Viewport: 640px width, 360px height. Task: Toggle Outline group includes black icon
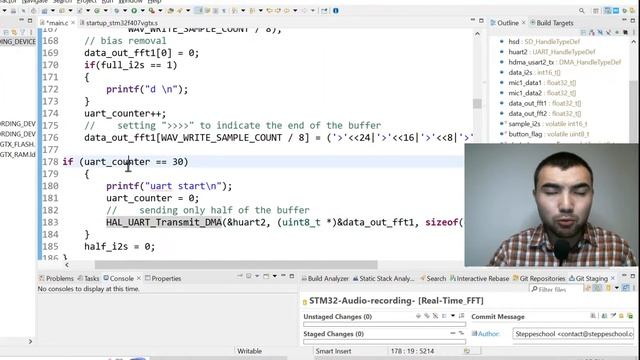pos(625,32)
